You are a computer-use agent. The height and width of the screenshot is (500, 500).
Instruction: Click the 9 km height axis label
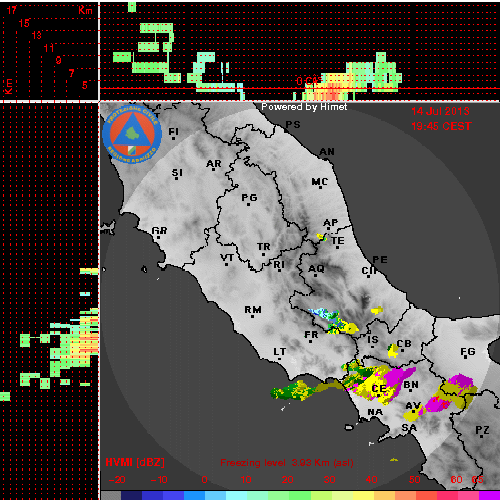(59, 60)
